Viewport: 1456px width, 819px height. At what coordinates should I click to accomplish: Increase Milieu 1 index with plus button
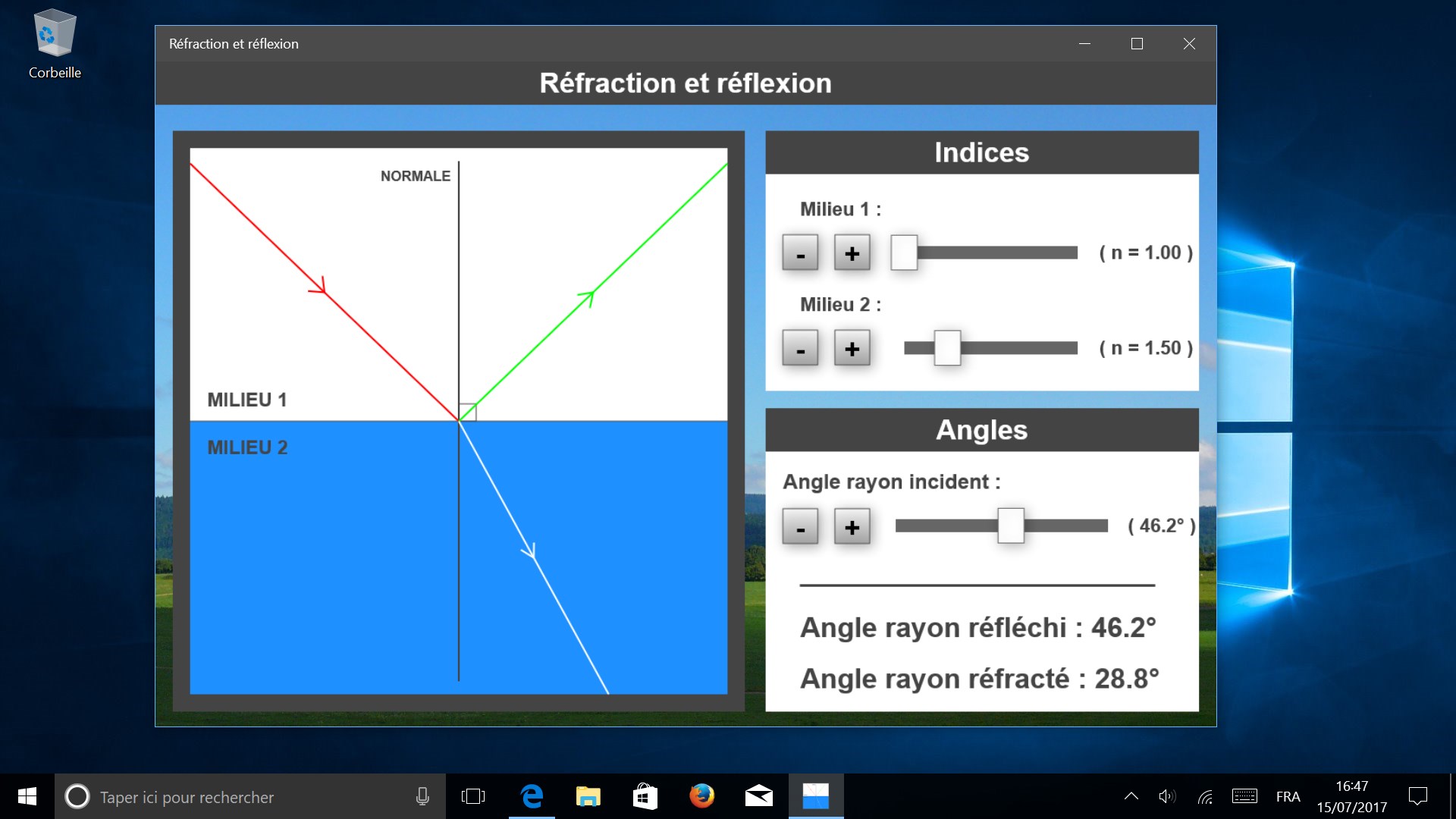[x=852, y=253]
